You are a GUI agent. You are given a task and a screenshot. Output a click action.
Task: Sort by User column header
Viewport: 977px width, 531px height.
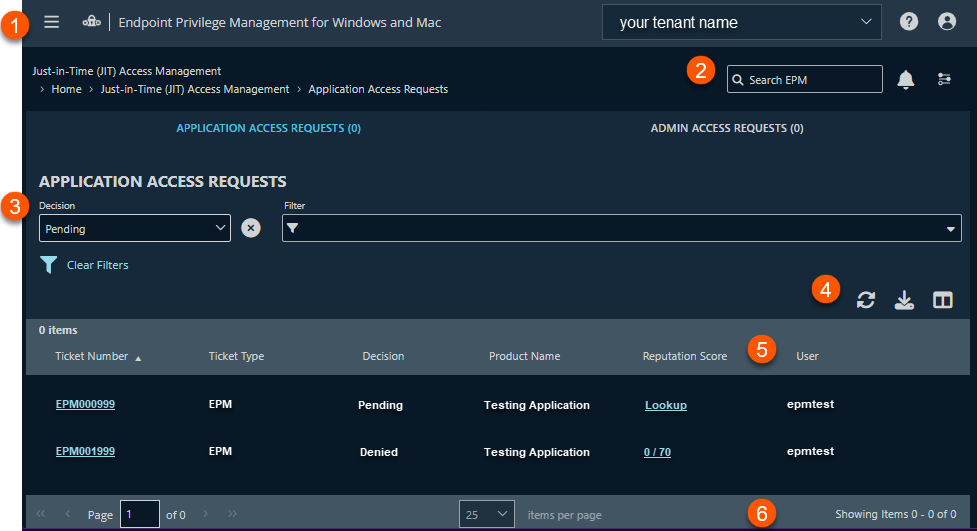pos(807,356)
